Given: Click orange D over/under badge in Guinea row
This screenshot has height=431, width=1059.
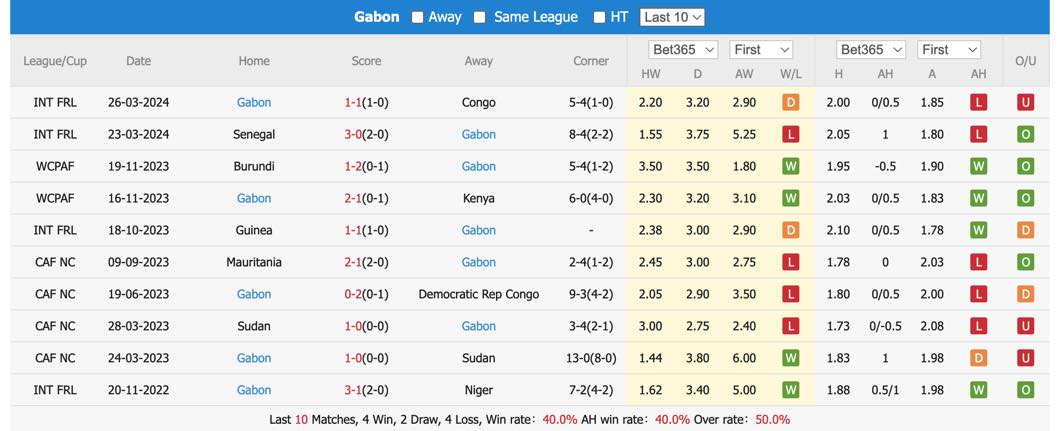Looking at the screenshot, I should (1025, 230).
